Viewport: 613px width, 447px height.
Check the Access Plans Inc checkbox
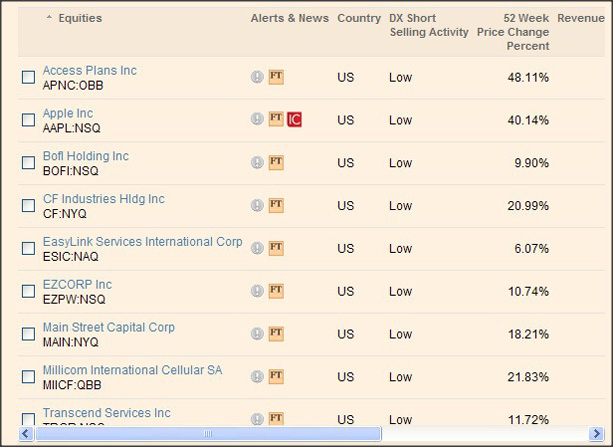coord(28,77)
